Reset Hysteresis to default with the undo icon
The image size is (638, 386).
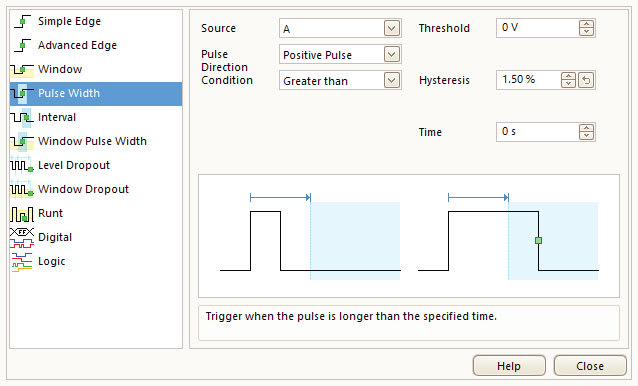(586, 80)
